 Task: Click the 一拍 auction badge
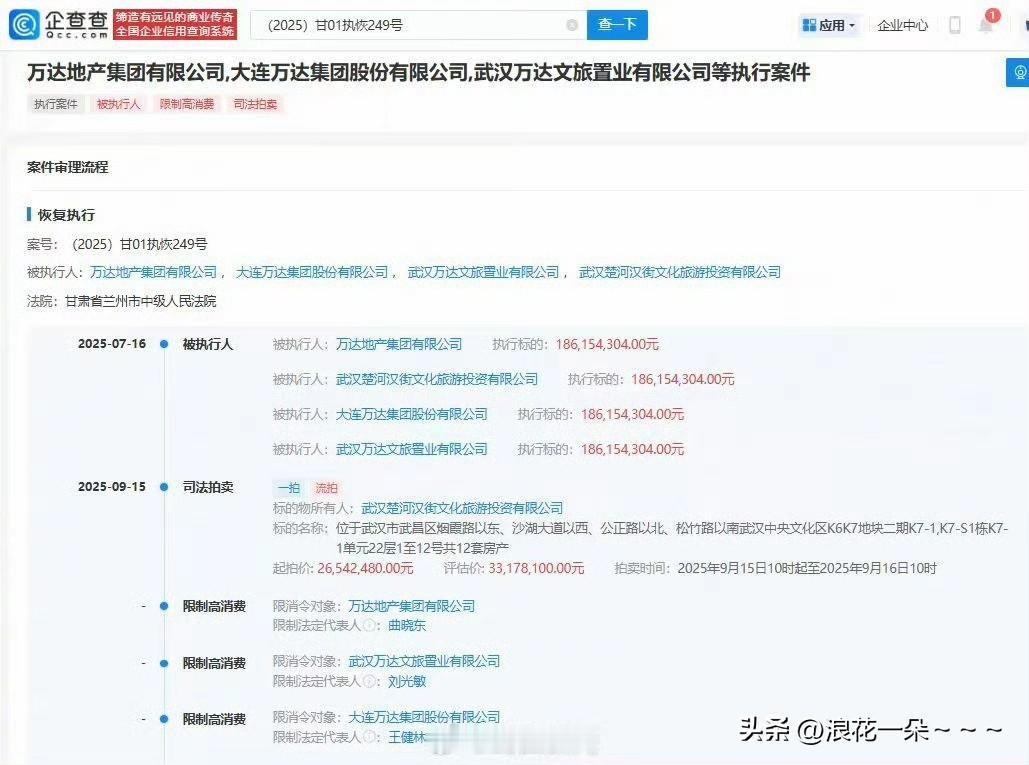coord(289,487)
